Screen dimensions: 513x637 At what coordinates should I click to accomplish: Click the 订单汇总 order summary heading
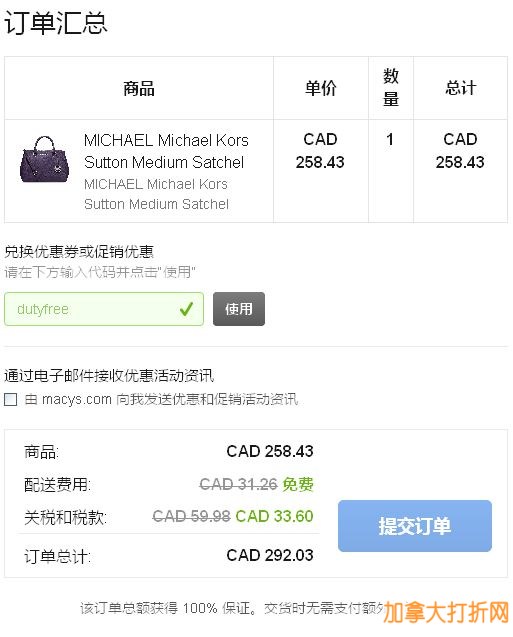pos(56,23)
